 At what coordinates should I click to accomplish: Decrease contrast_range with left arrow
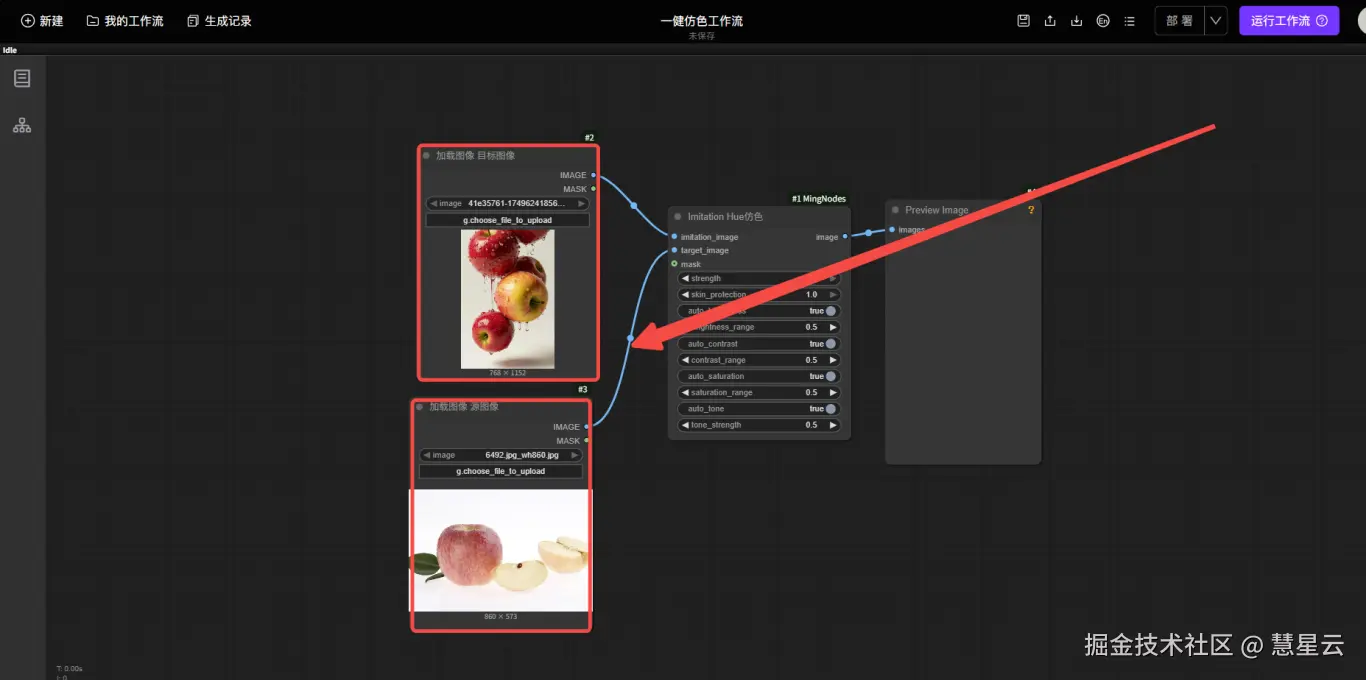(685, 360)
